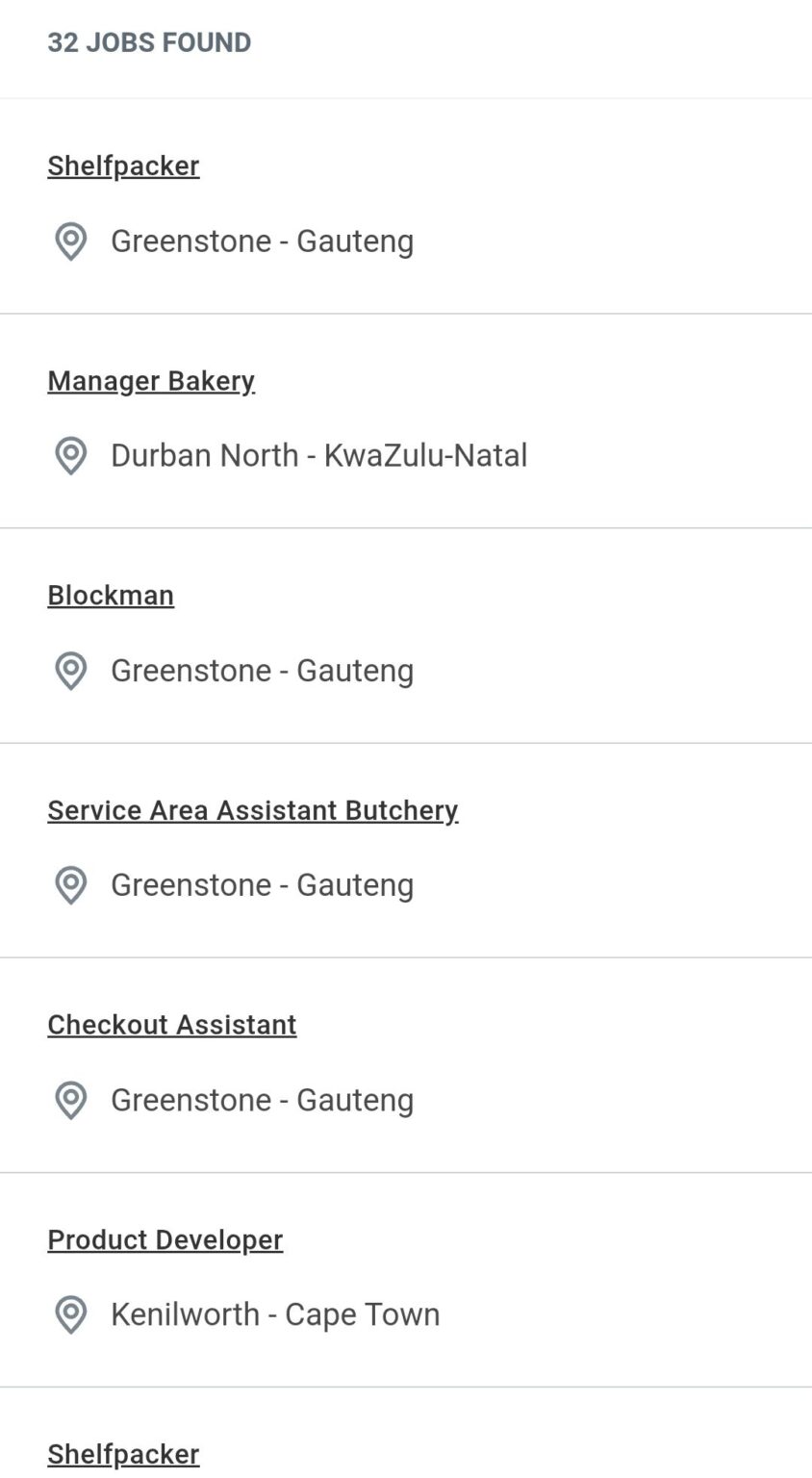Image resolution: width=812 pixels, height=1478 pixels.
Task: Open the Shelfpacker listing below Product Developer
Action: (x=123, y=1454)
